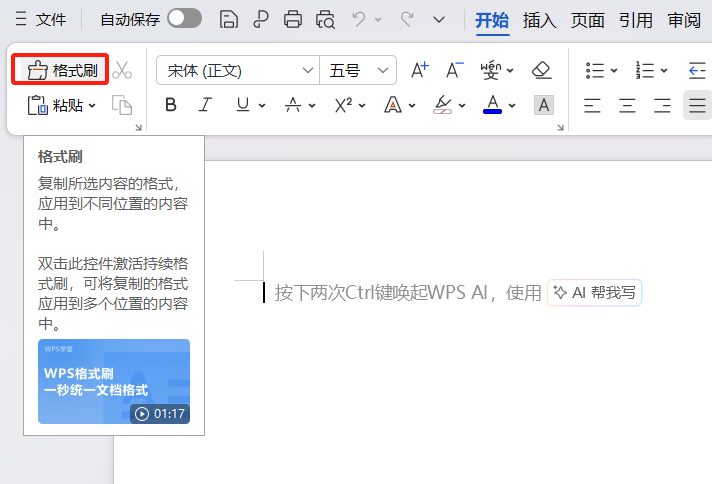Select Center alignment
712x484 pixels.
point(627,105)
